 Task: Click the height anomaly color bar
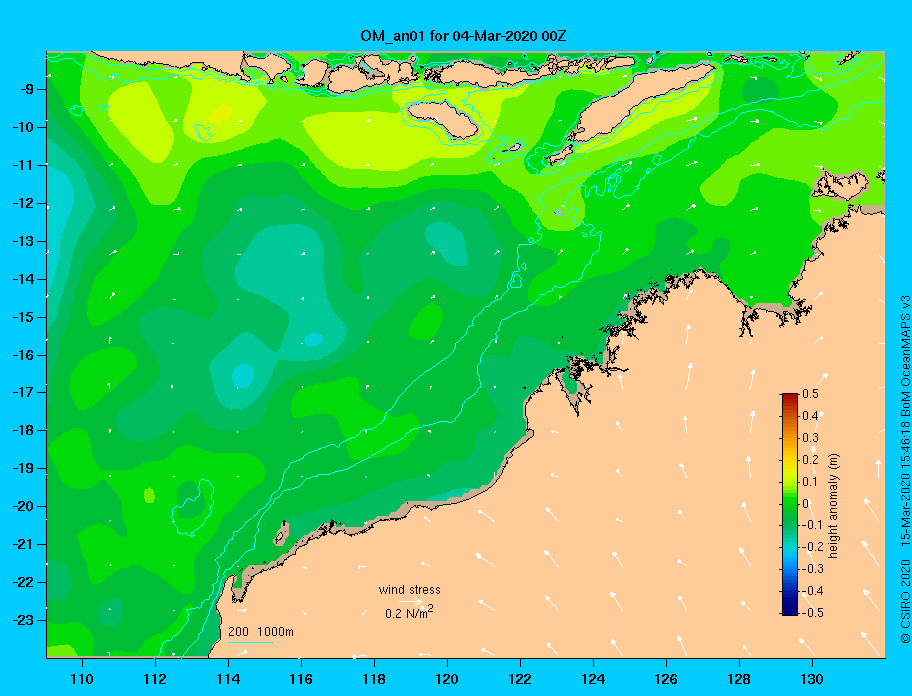pyautogui.click(x=790, y=504)
